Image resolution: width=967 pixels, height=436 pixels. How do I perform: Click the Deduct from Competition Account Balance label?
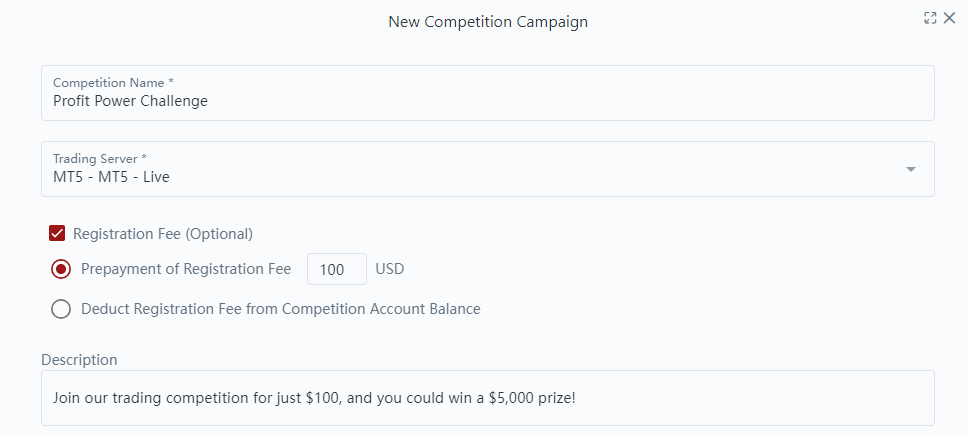pyautogui.click(x=281, y=309)
